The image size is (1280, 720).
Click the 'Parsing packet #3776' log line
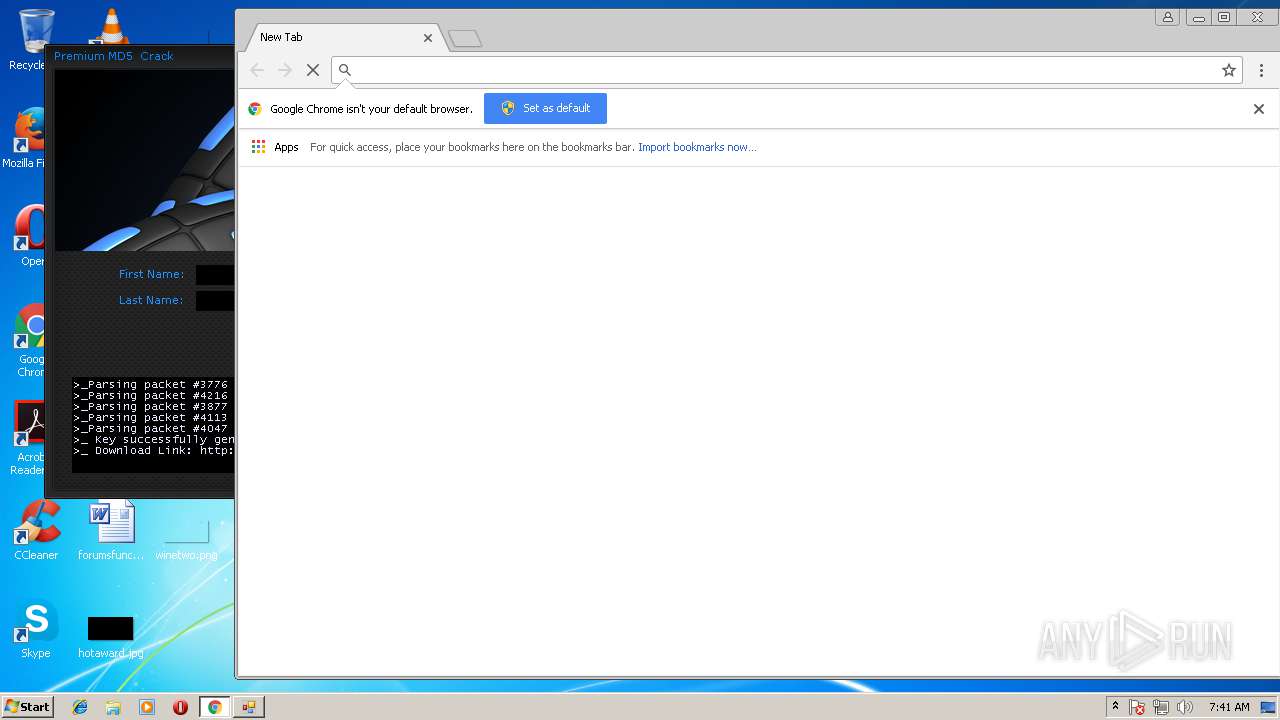pyautogui.click(x=150, y=385)
